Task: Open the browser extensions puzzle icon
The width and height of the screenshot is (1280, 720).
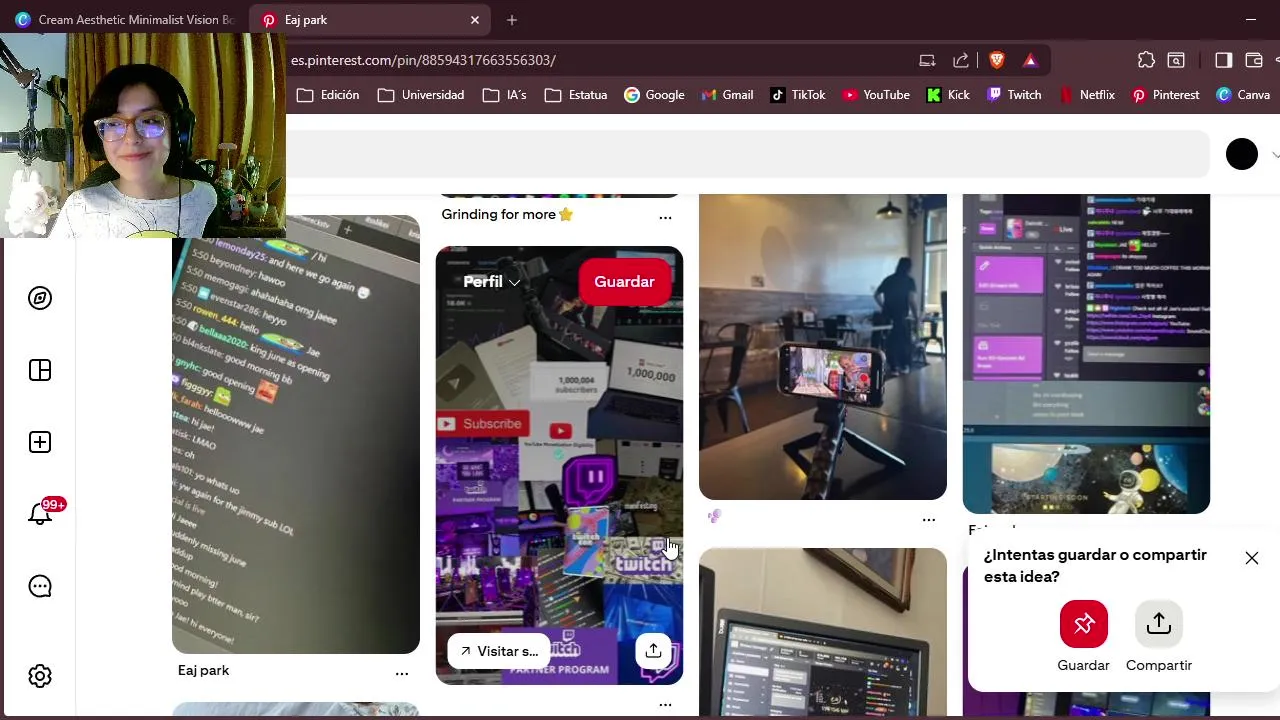Action: coord(1146,60)
